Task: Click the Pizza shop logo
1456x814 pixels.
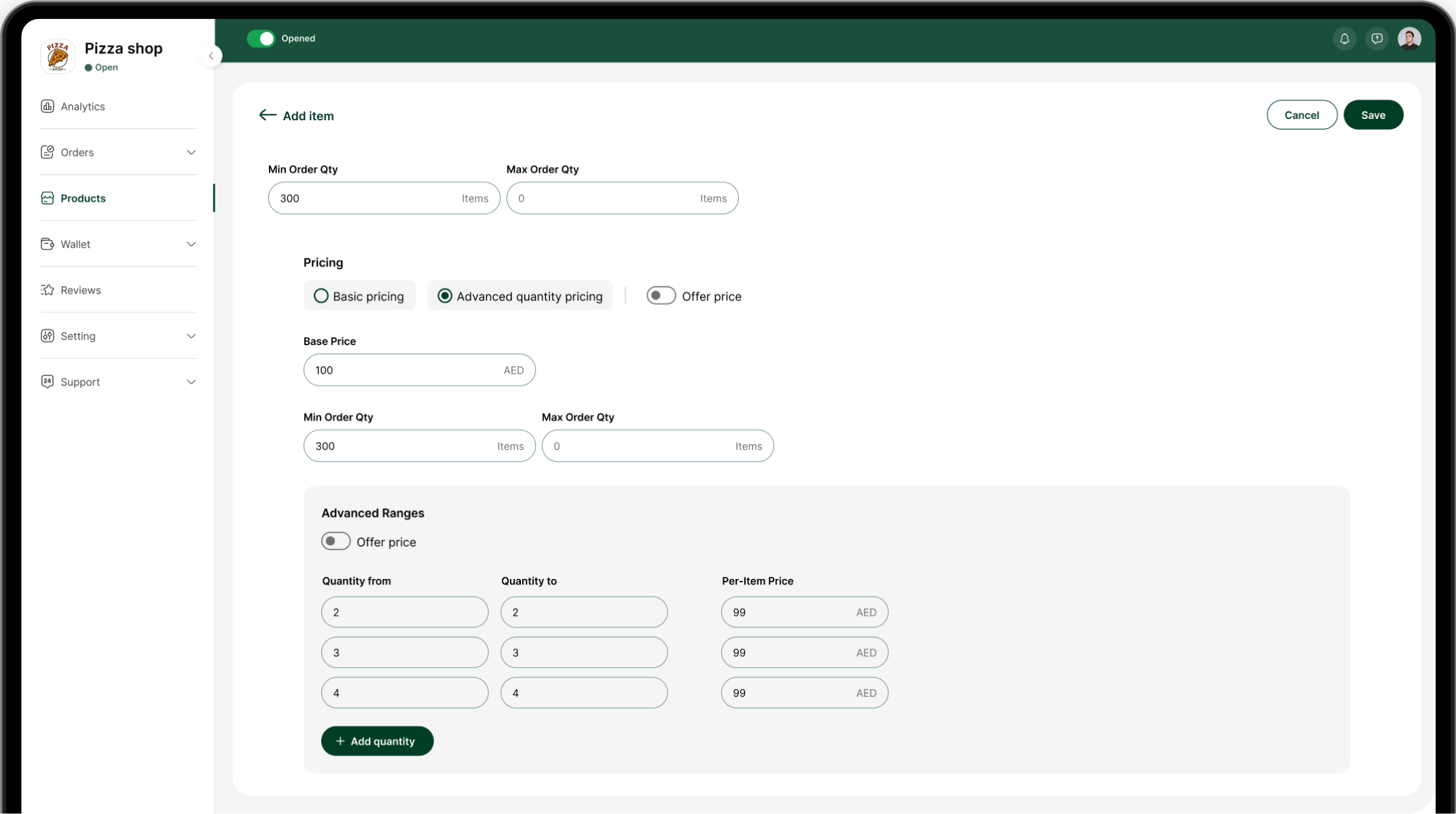Action: (x=57, y=56)
